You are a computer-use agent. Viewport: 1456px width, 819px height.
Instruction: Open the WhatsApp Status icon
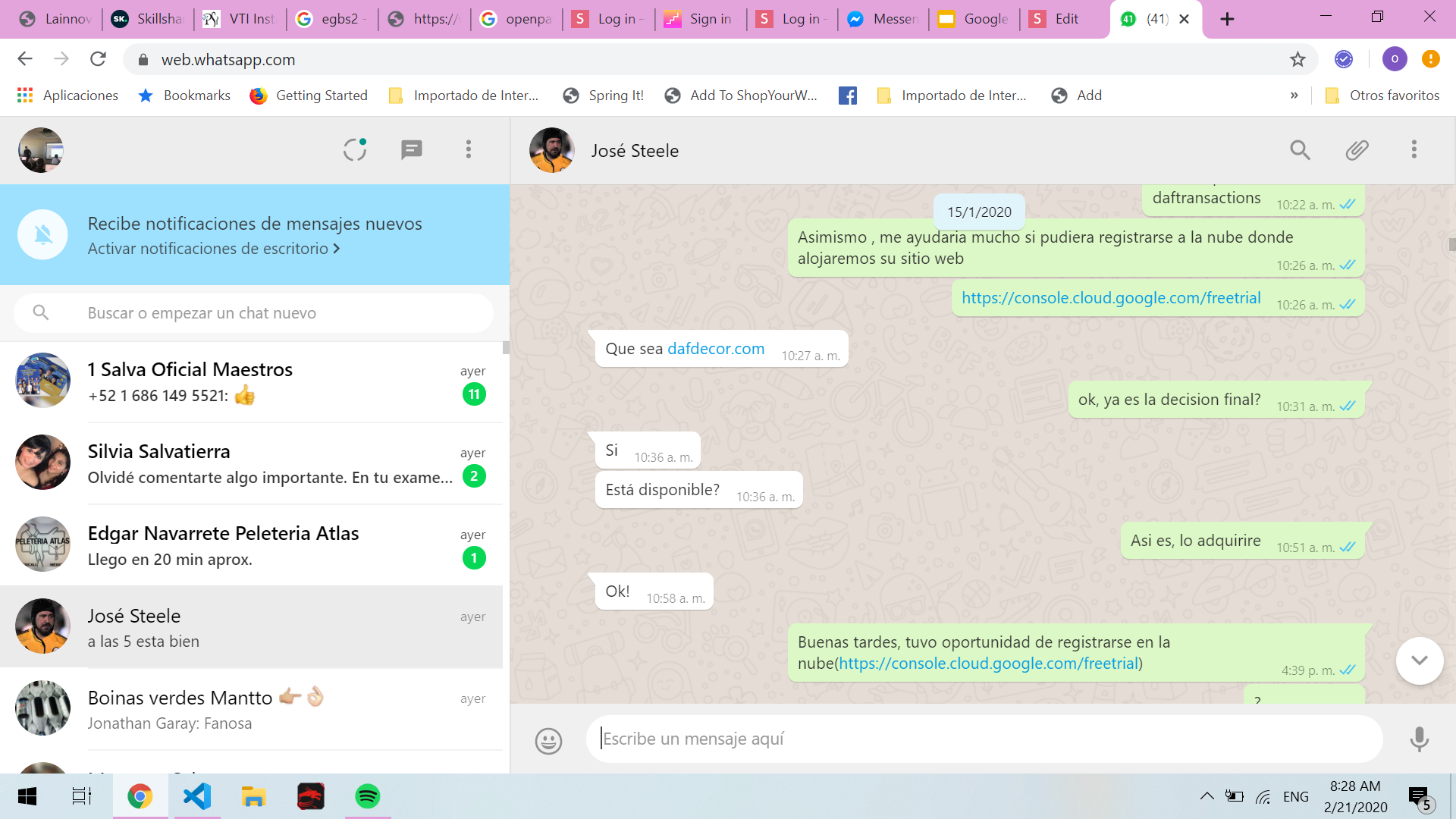coord(354,149)
